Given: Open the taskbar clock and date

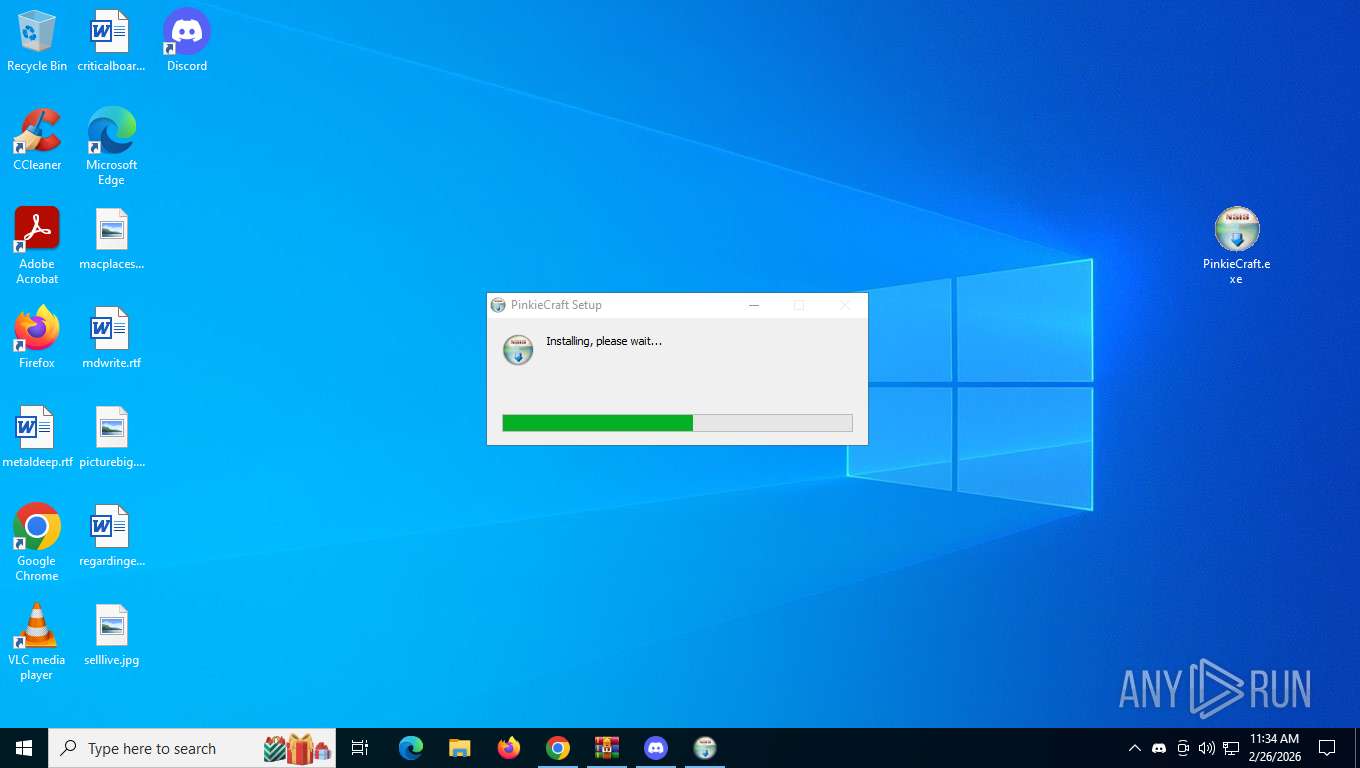Looking at the screenshot, I should click(1275, 748).
